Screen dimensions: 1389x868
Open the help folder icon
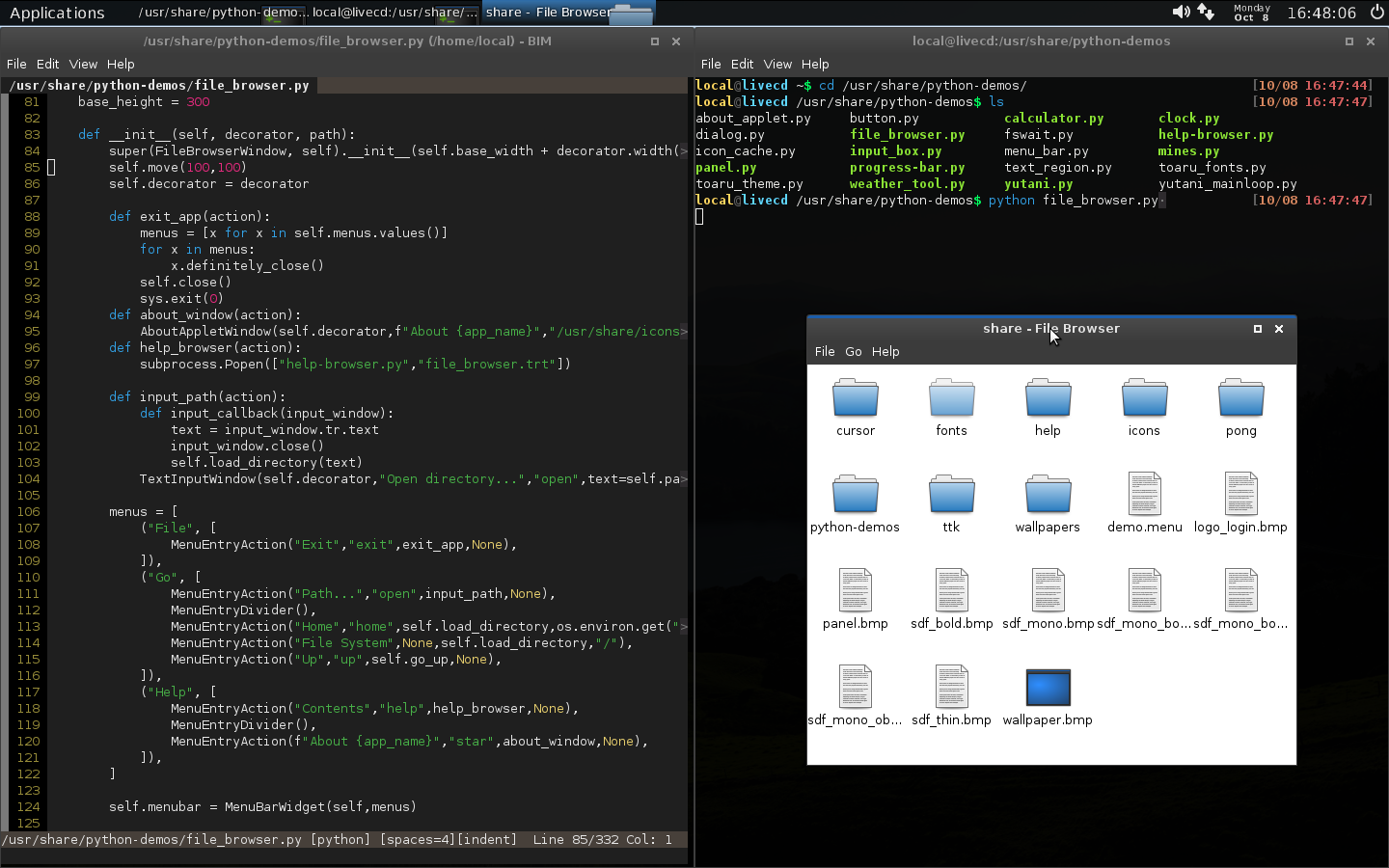(1048, 397)
